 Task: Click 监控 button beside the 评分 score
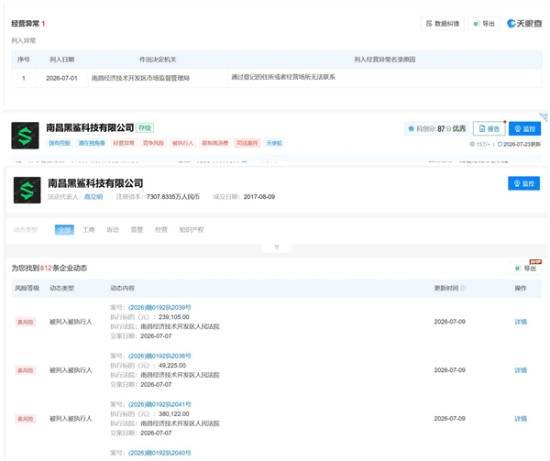(524, 129)
